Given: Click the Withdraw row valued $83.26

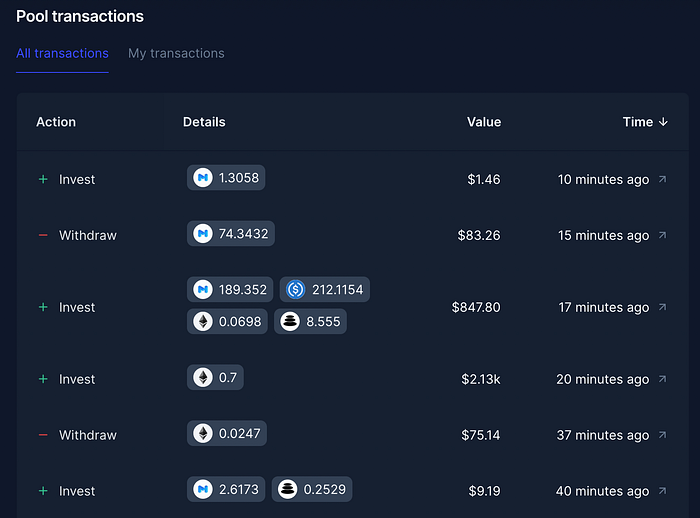Looking at the screenshot, I should (x=353, y=235).
